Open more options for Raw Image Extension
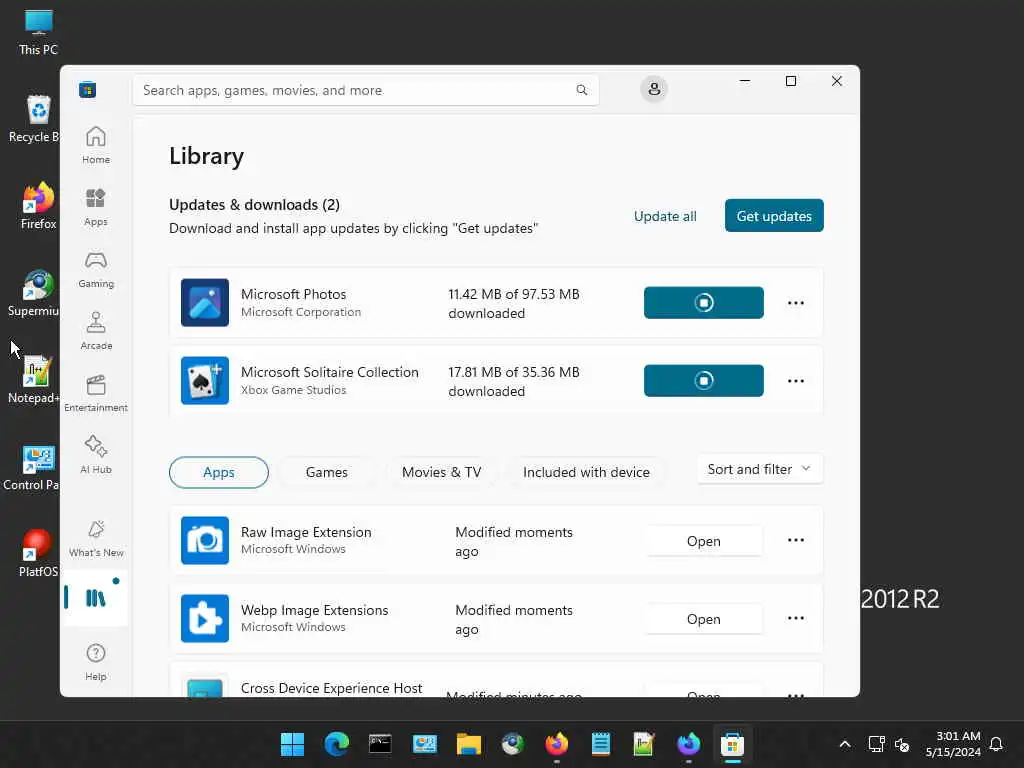The image size is (1024, 768). coord(795,540)
